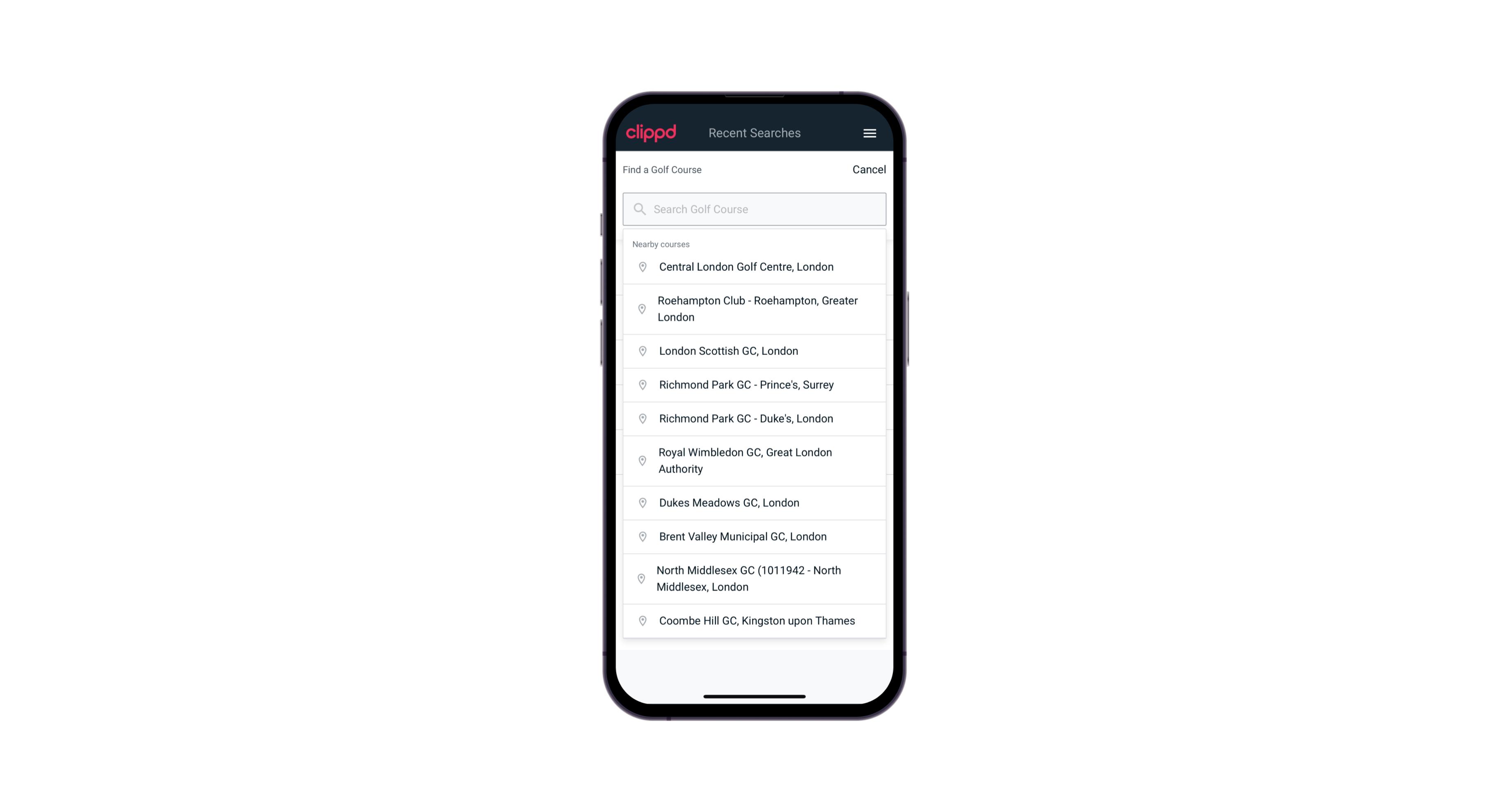Viewport: 1510px width, 812px height.
Task: Click location pin icon for Coombe Hill GC
Action: (641, 620)
